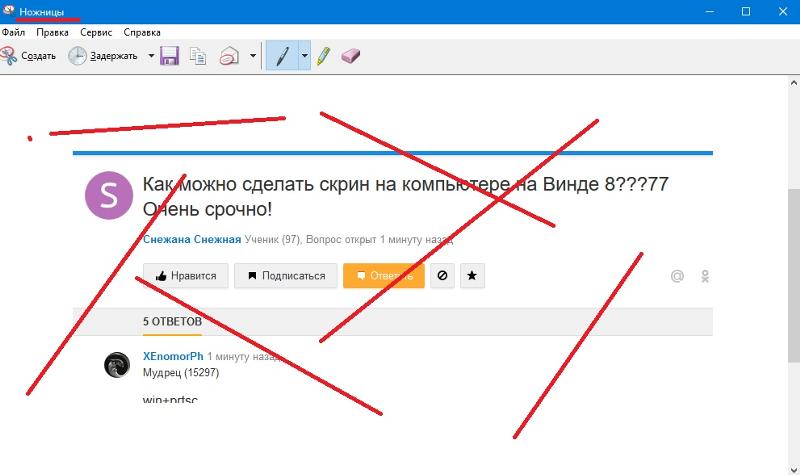This screenshot has height=475, width=800.
Task: Click the Снежана Снежная author link
Action: click(x=192, y=239)
